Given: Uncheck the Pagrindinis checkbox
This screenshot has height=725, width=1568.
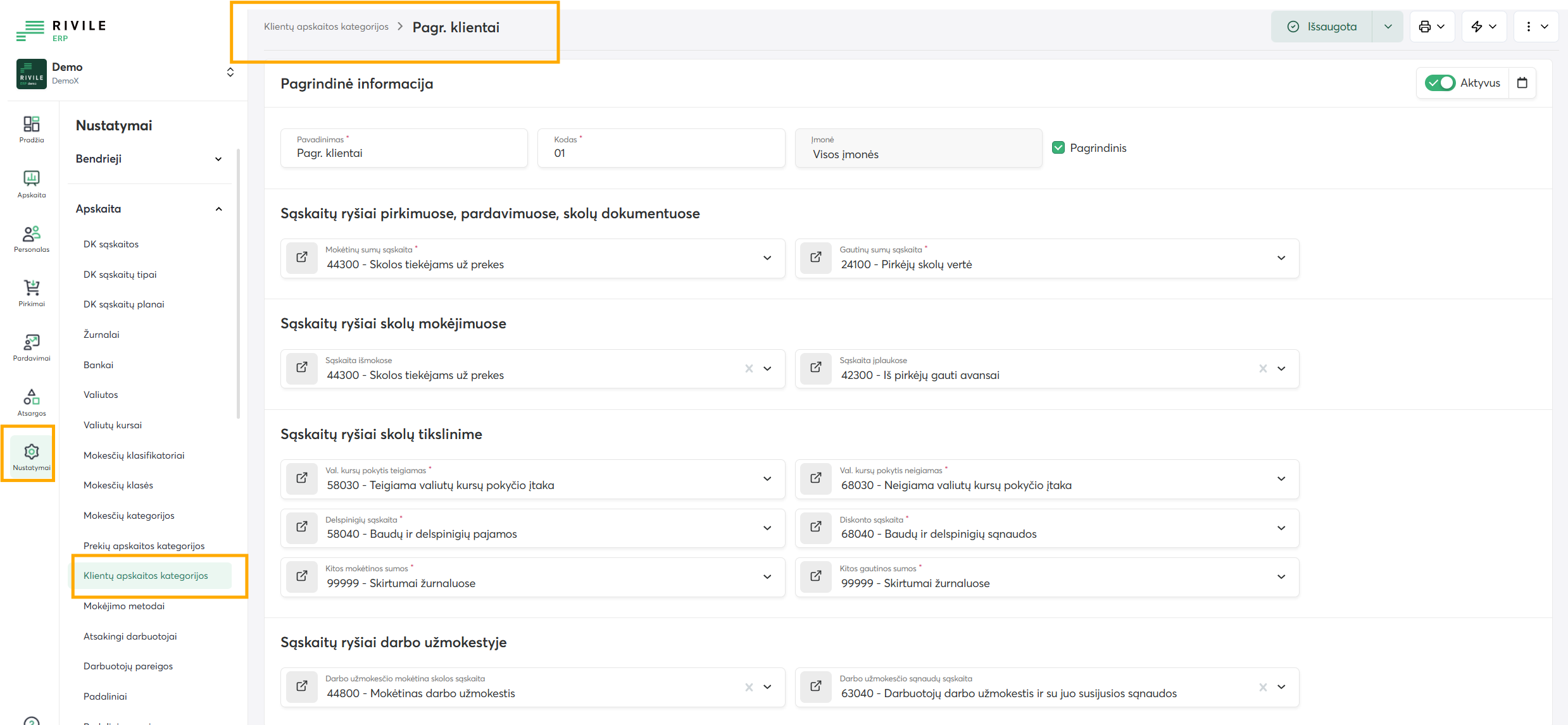Looking at the screenshot, I should 1058,147.
